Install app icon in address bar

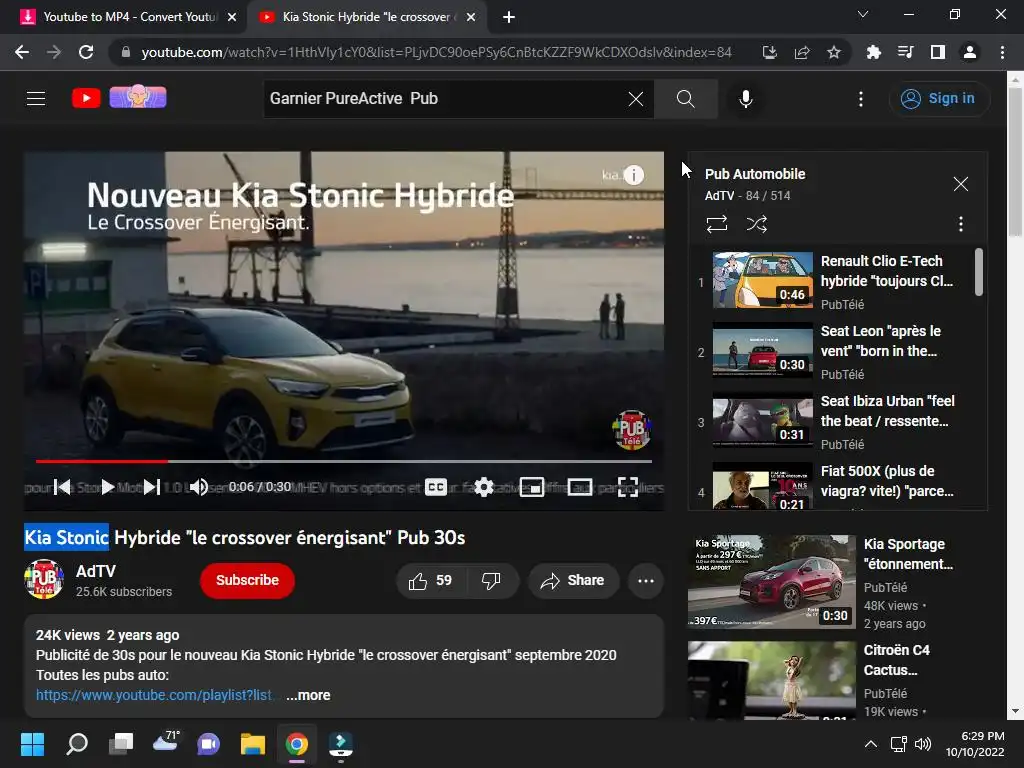770,52
